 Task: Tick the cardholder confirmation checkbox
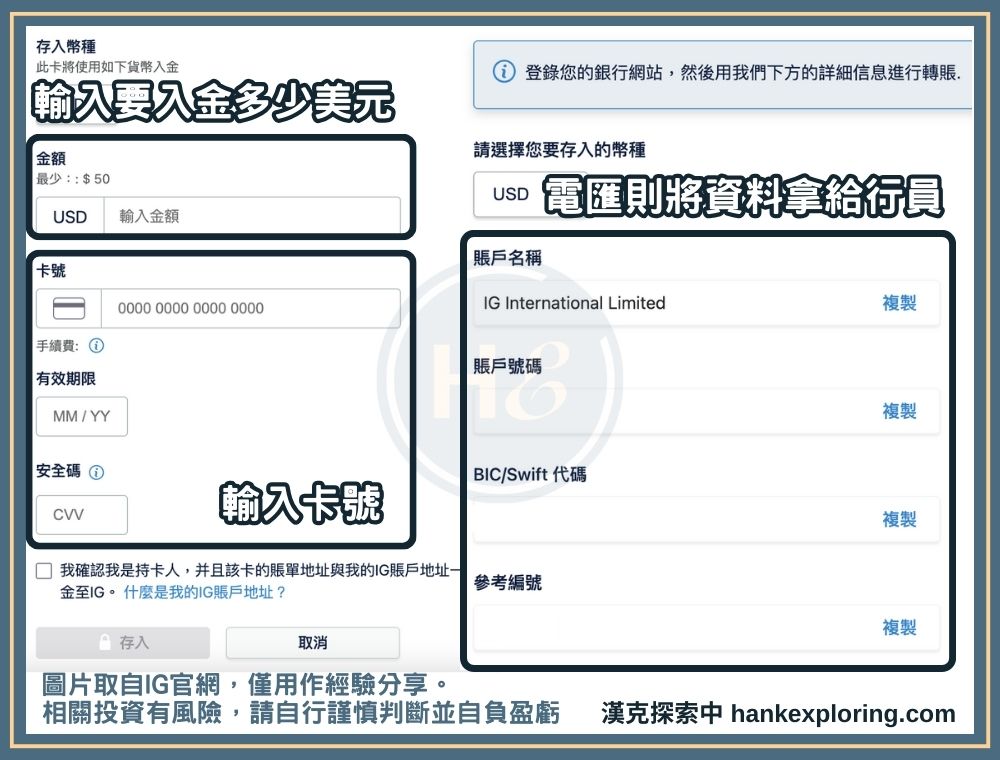click(x=44, y=571)
